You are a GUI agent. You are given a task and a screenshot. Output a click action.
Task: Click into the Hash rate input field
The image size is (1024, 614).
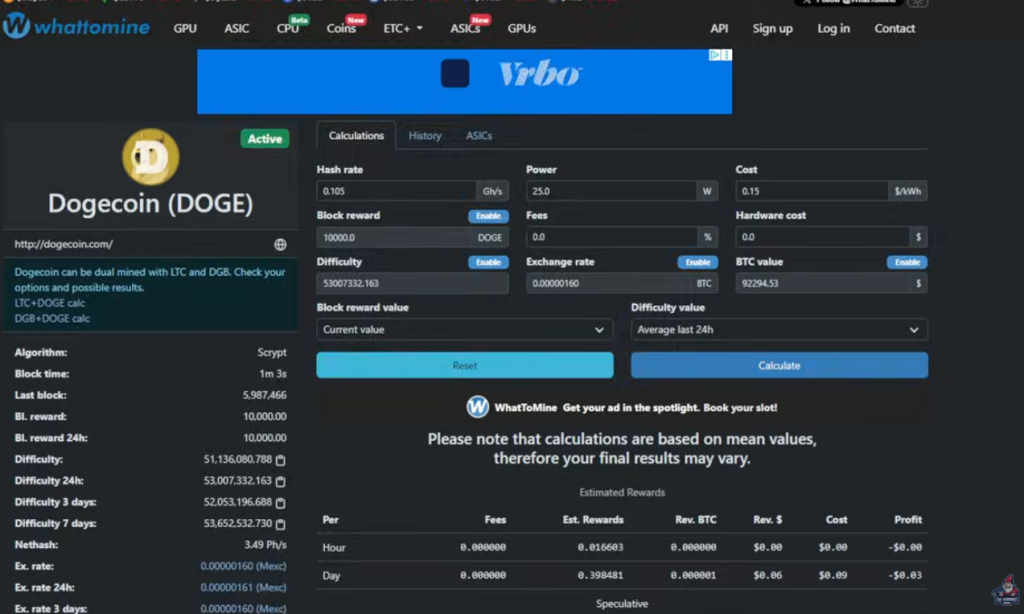pyautogui.click(x=396, y=191)
